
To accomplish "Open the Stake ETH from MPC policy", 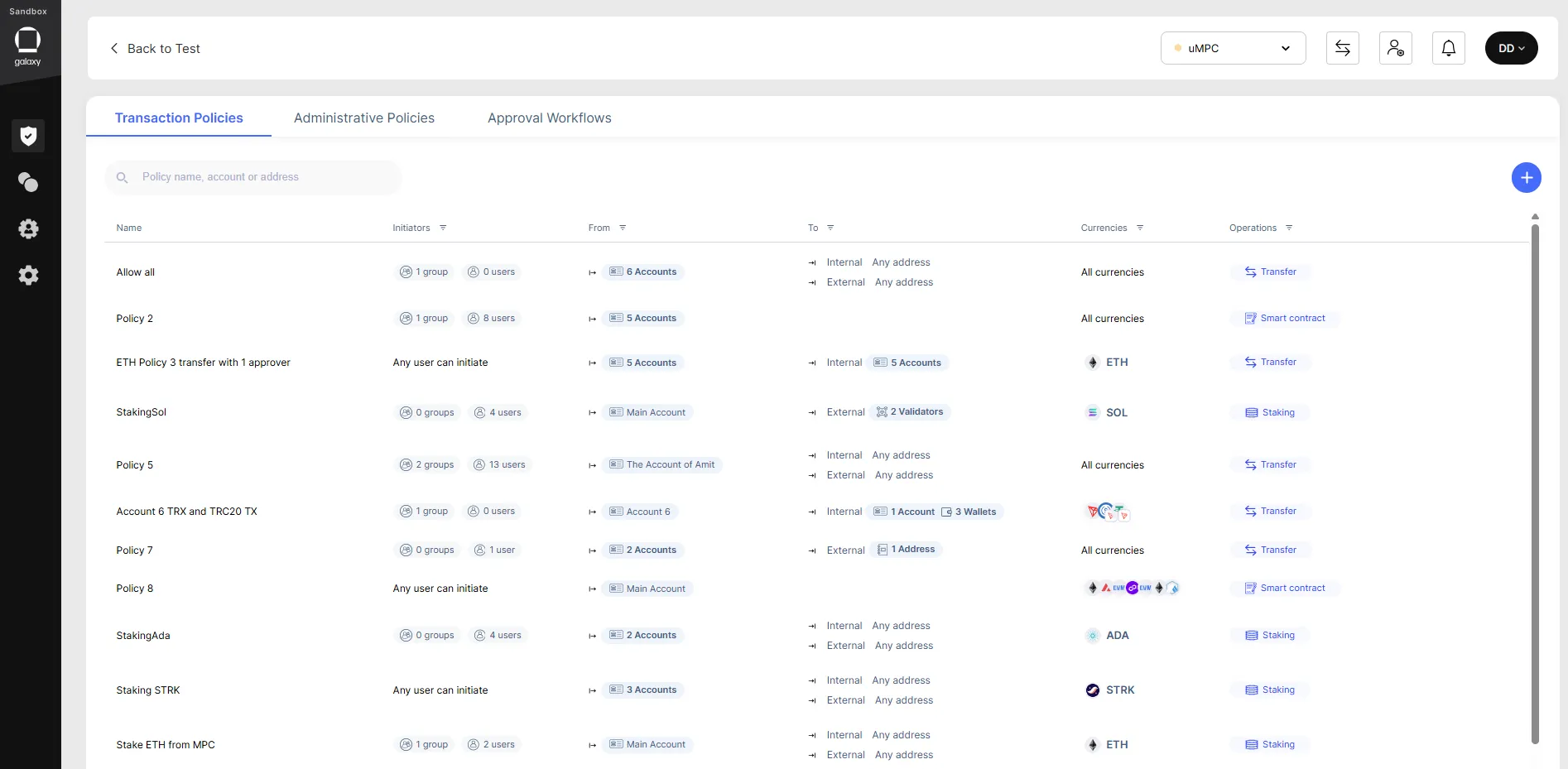I will point(166,745).
